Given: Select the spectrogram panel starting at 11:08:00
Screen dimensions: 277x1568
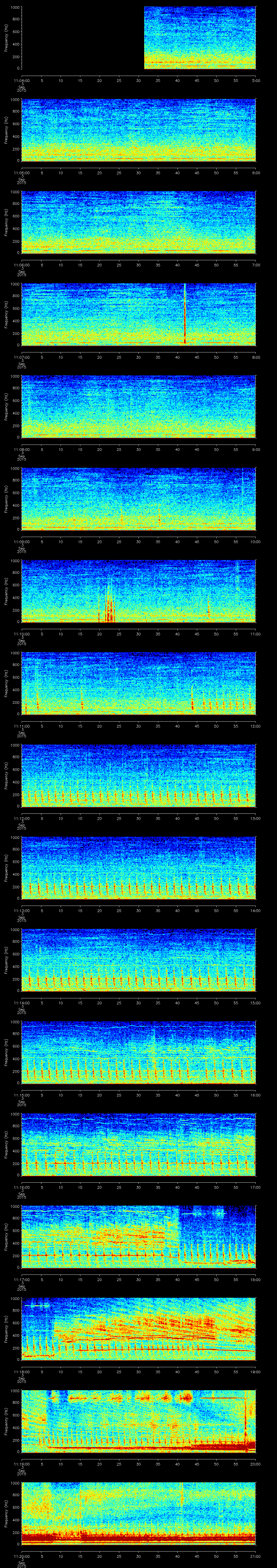Looking at the screenshot, I should 138,407.
